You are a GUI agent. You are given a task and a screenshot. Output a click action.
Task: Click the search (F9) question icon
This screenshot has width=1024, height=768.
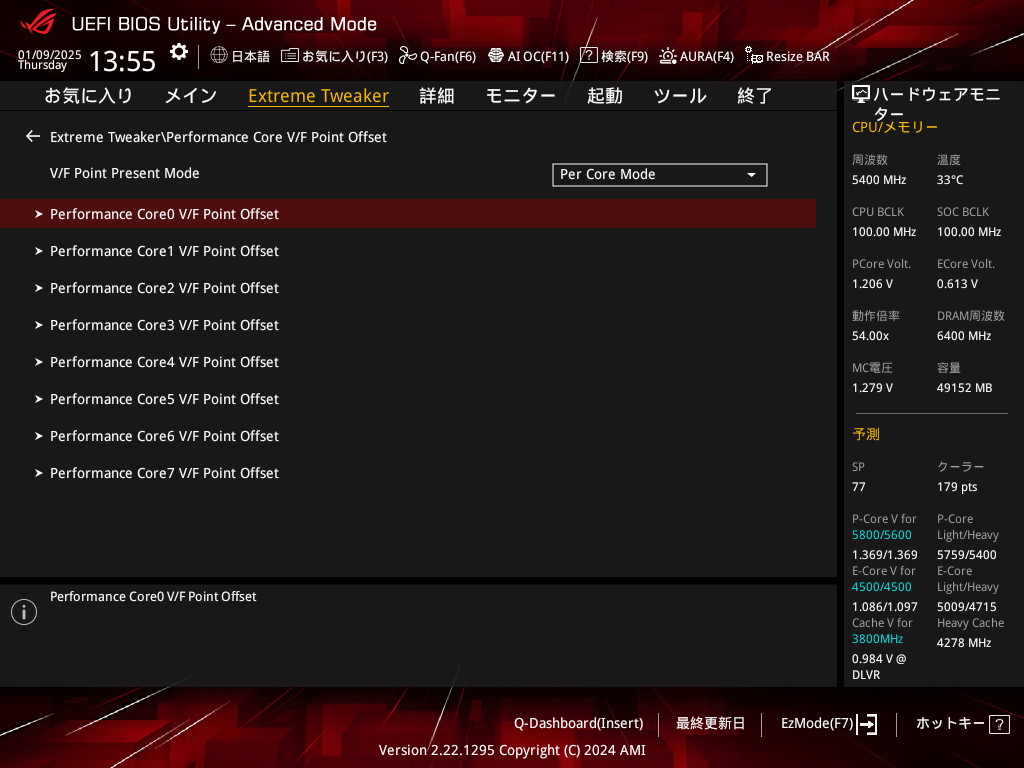pos(589,56)
